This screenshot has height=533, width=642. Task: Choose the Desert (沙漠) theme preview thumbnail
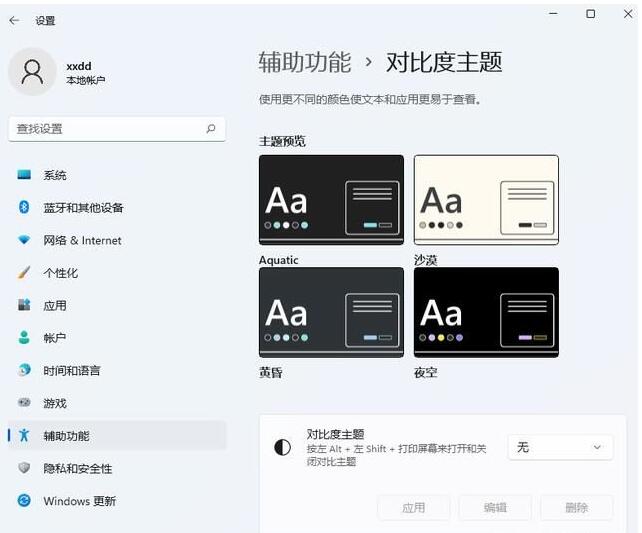tap(486, 200)
